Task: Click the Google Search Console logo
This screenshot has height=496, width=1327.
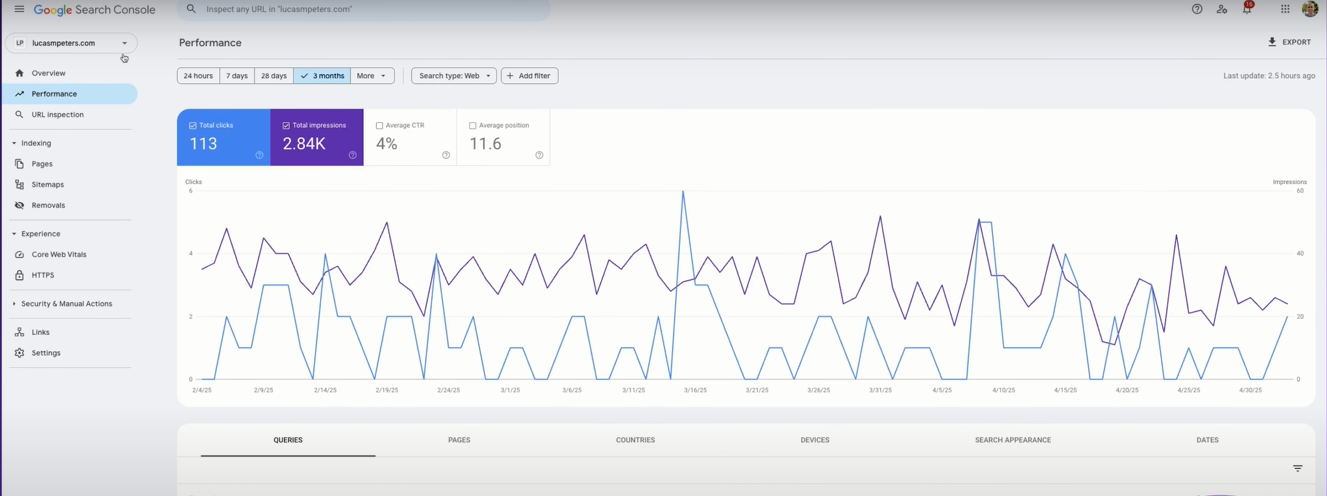Action: pyautogui.click(x=94, y=9)
